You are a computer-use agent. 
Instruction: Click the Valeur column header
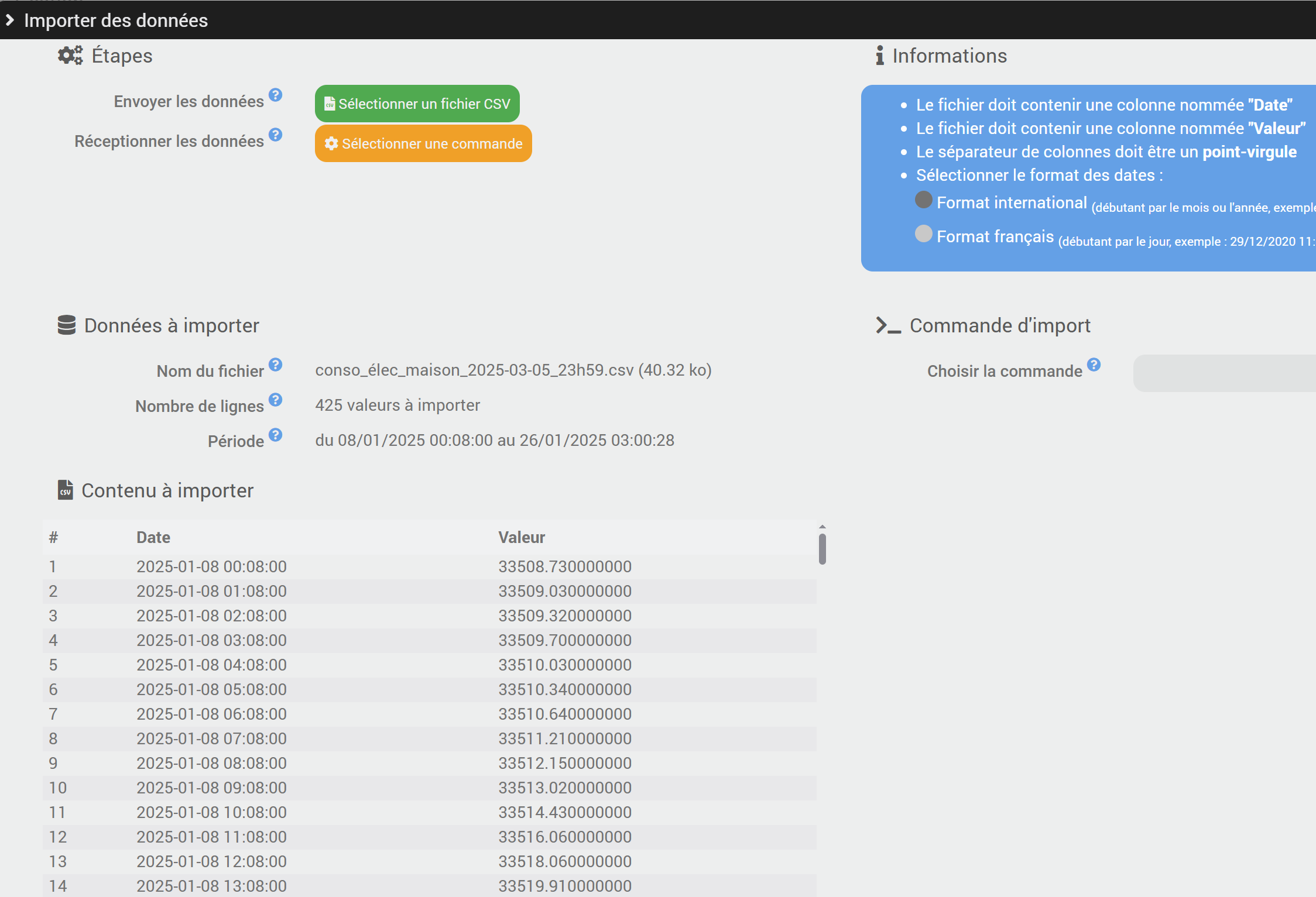coord(522,537)
